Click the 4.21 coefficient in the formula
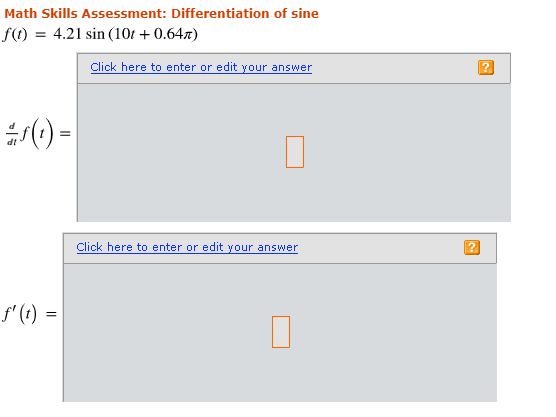Screen dimensions: 556x417 pos(67,34)
